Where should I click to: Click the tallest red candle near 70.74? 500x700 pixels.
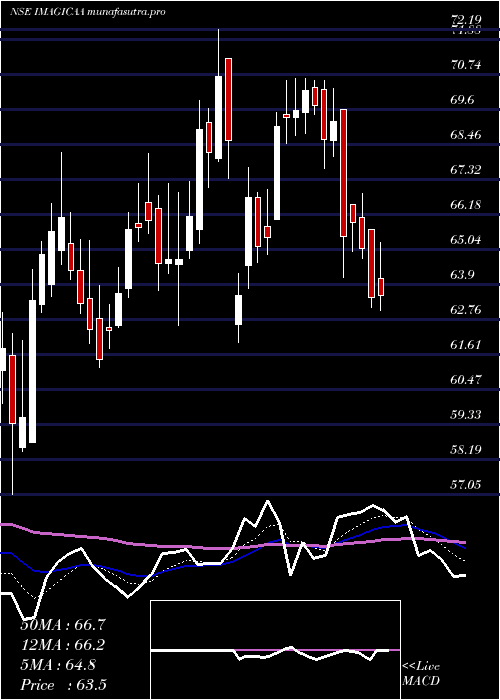[x=228, y=99]
